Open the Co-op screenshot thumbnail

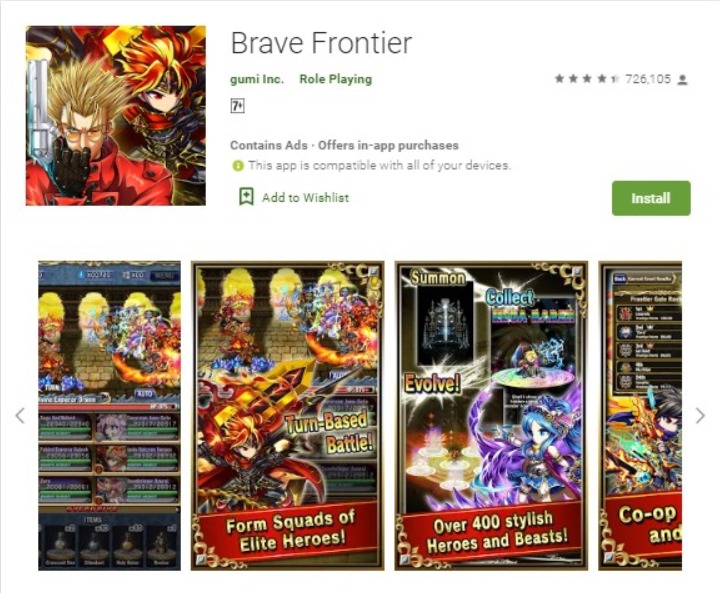pyautogui.click(x=640, y=416)
